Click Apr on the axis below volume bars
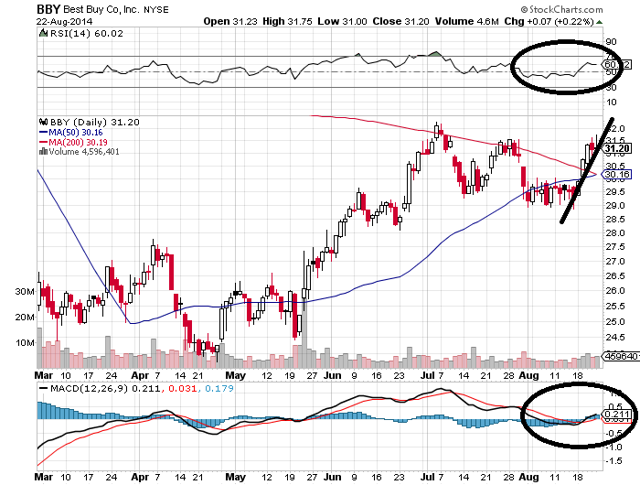This screenshot has height=485, width=640. tap(140, 375)
